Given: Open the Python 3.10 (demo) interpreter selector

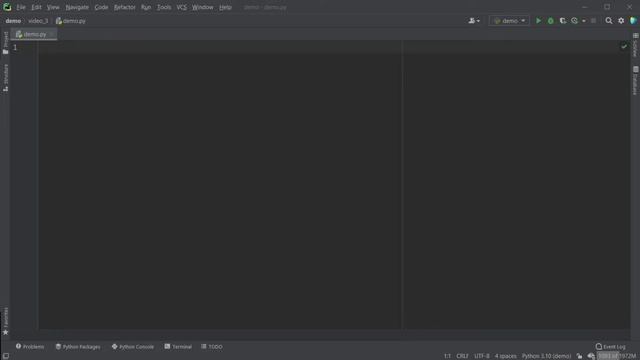Looking at the screenshot, I should (x=546, y=356).
